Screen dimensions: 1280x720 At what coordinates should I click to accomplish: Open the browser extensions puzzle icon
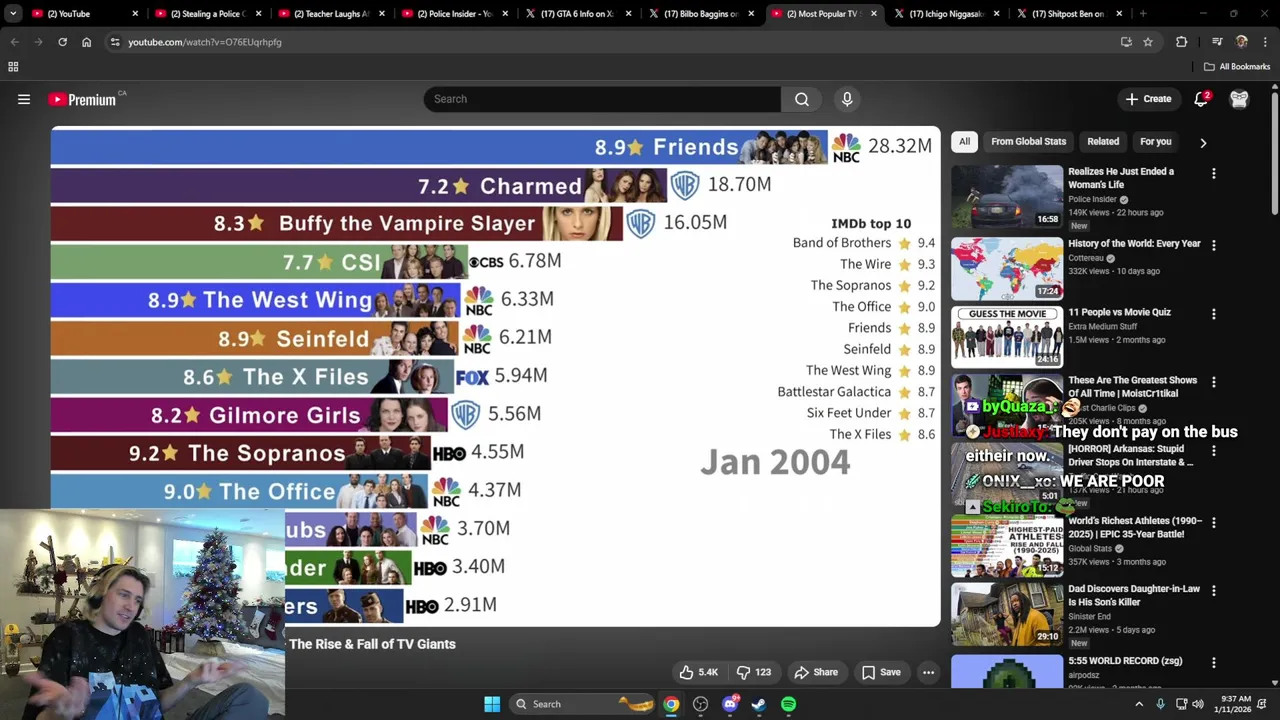1182,42
